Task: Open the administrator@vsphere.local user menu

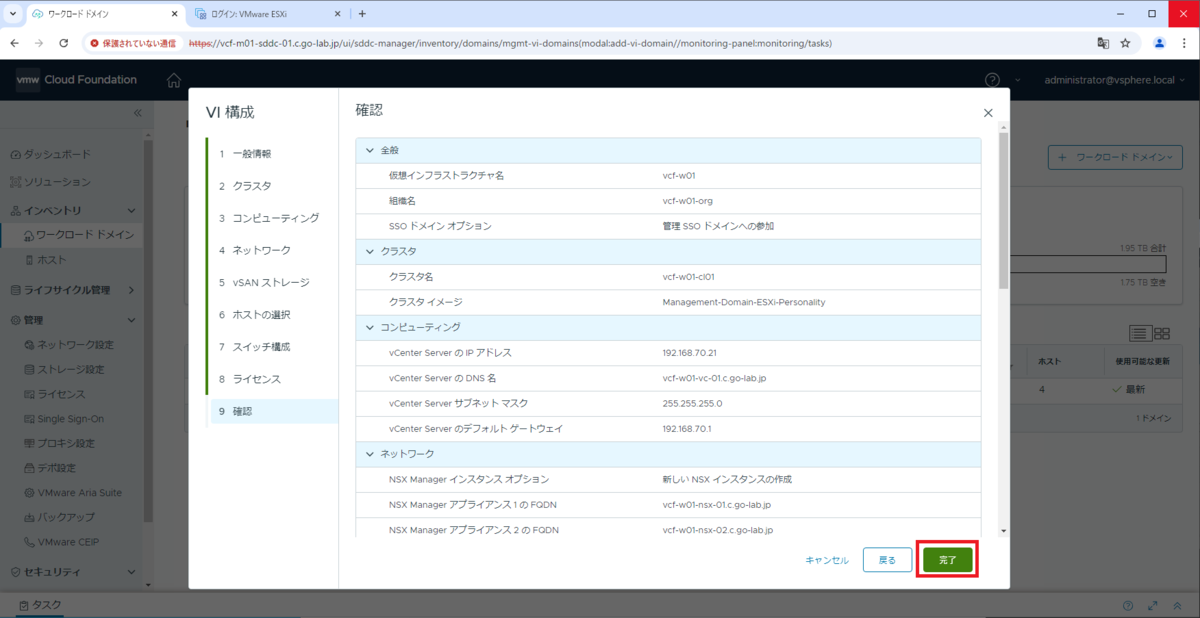Action: coord(1115,80)
